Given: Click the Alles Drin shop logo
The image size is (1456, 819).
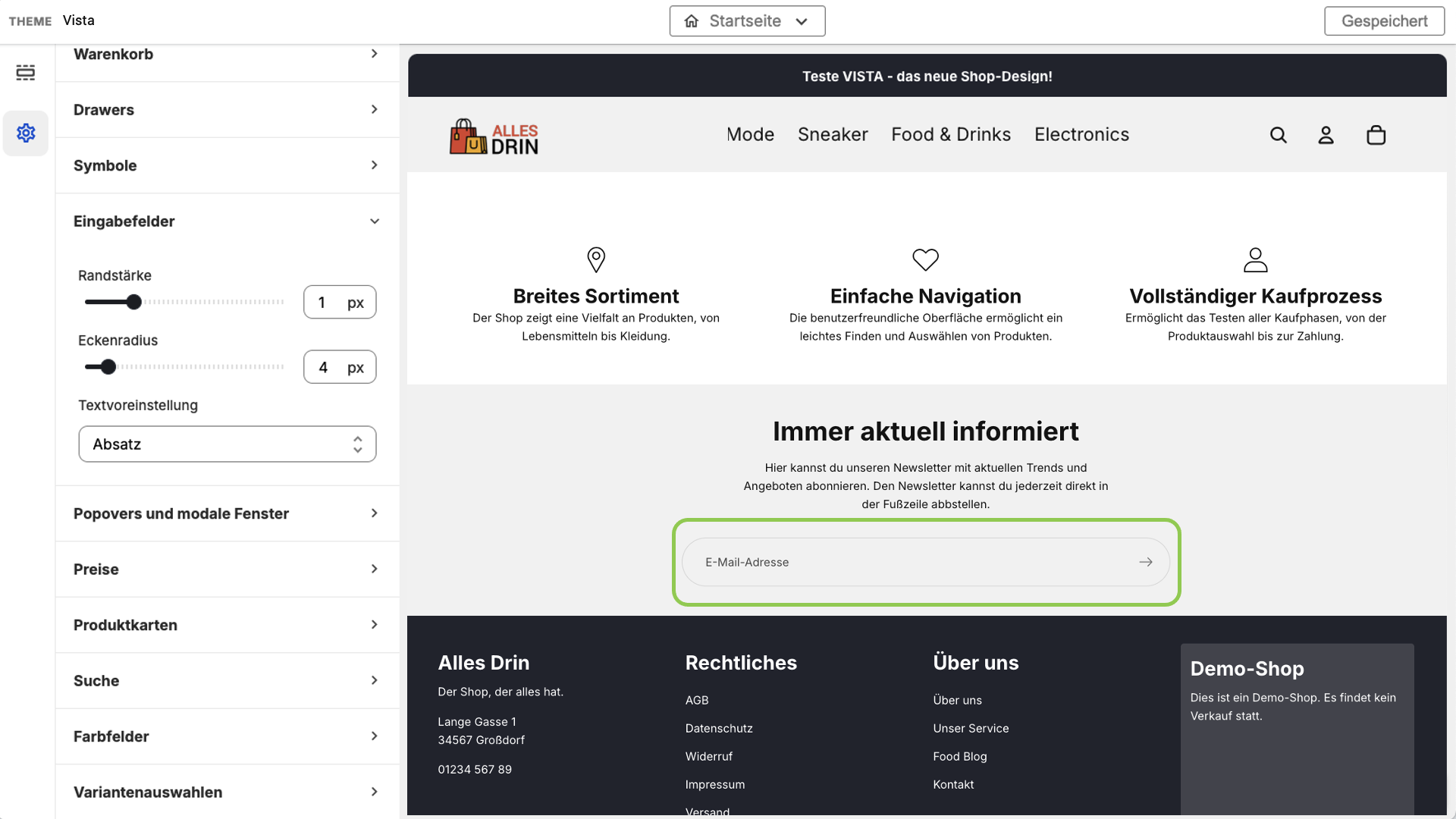Looking at the screenshot, I should (494, 137).
